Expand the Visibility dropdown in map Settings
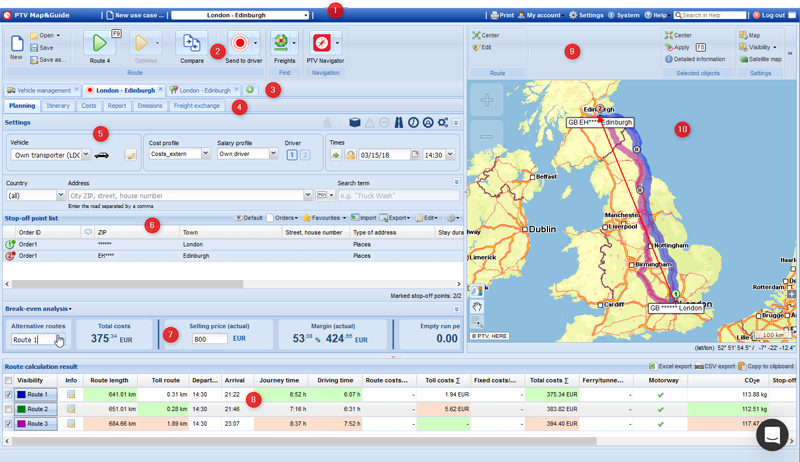800x462 pixels. coord(758,47)
